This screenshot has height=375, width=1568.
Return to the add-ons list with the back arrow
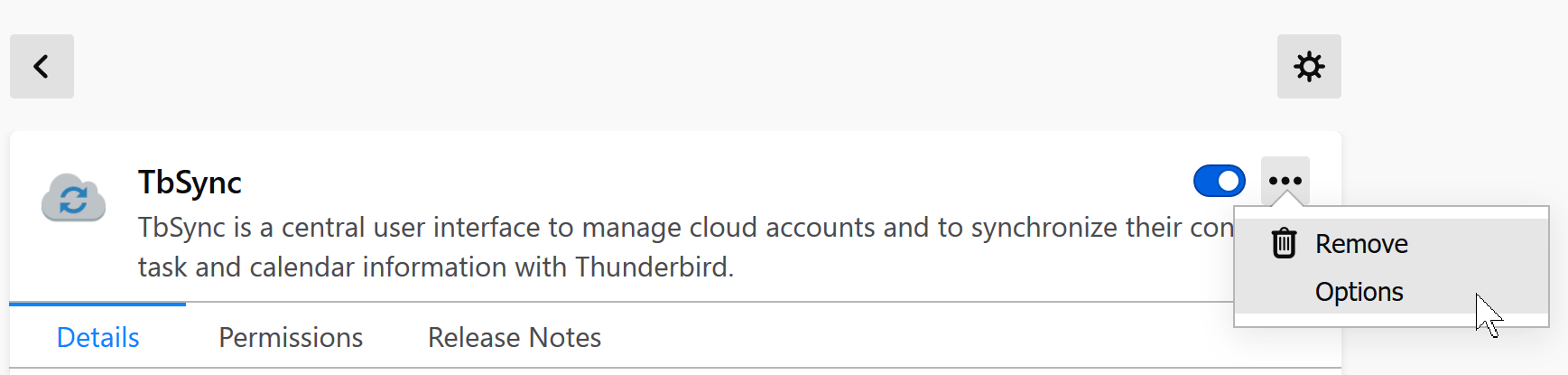click(42, 66)
